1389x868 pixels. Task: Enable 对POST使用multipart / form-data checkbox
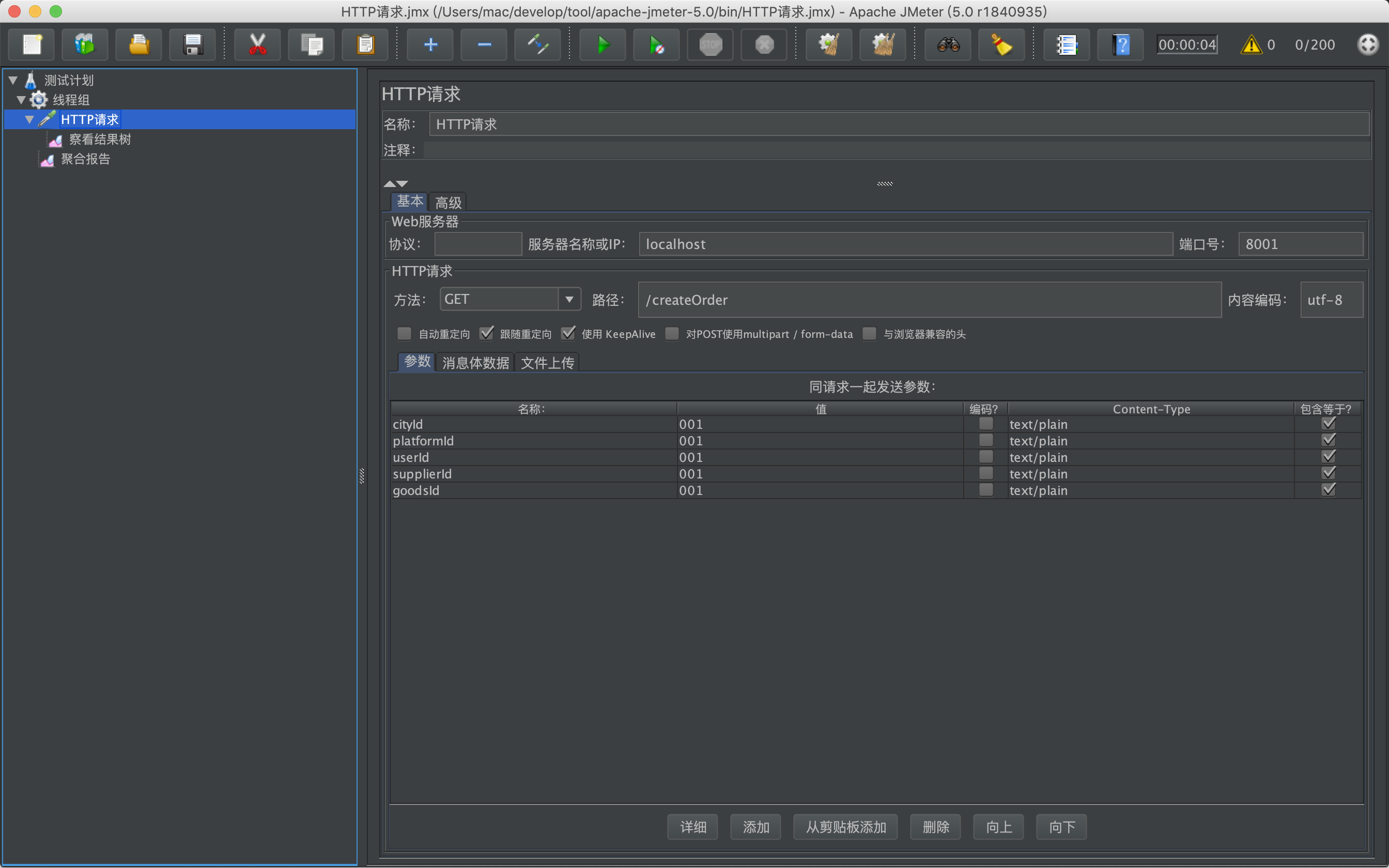click(x=672, y=334)
